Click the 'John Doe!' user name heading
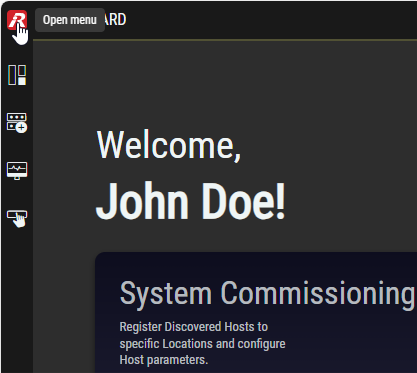The height and width of the screenshot is (373, 417). [x=191, y=201]
